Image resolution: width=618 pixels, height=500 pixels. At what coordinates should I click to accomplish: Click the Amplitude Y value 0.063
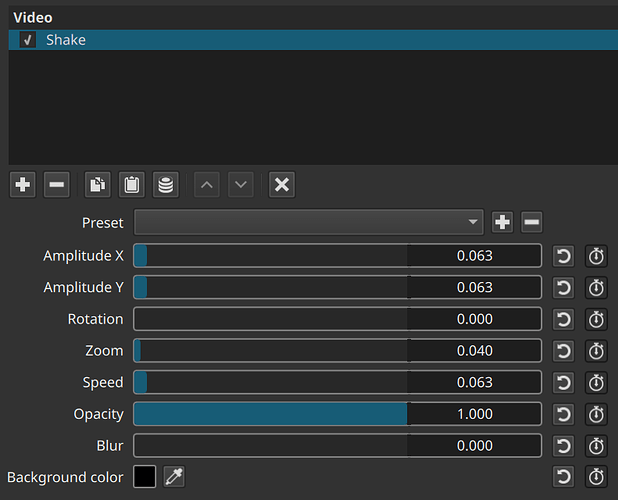(x=475, y=287)
